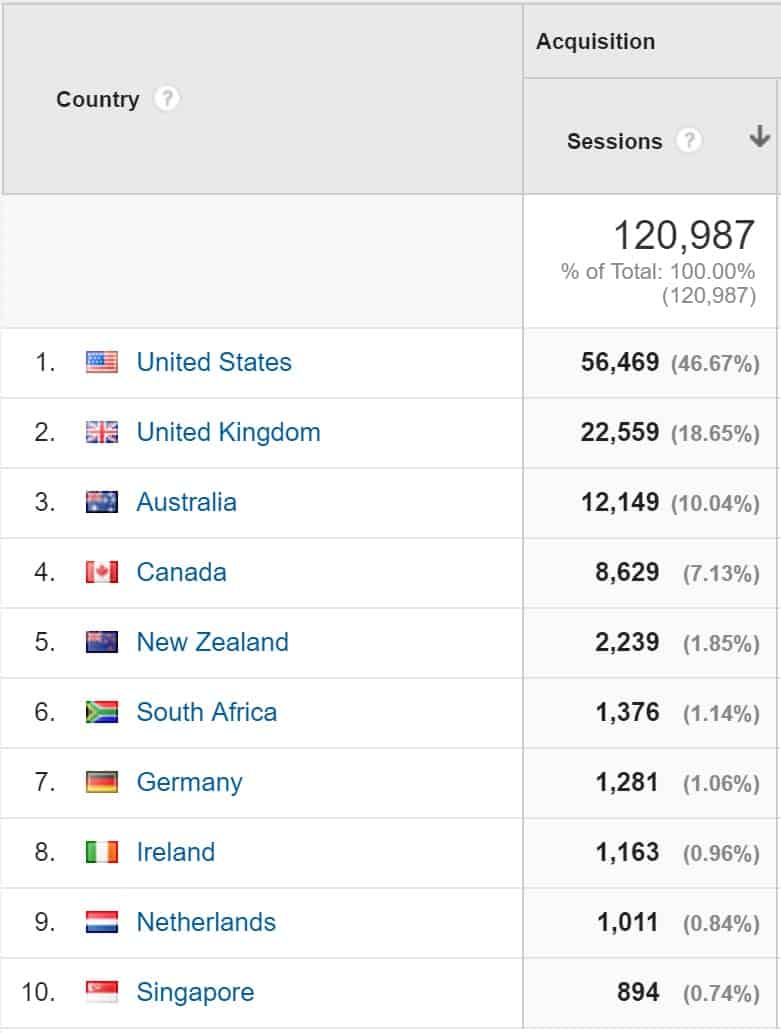
Task: Open the United Kingdom country link
Action: click(x=228, y=432)
